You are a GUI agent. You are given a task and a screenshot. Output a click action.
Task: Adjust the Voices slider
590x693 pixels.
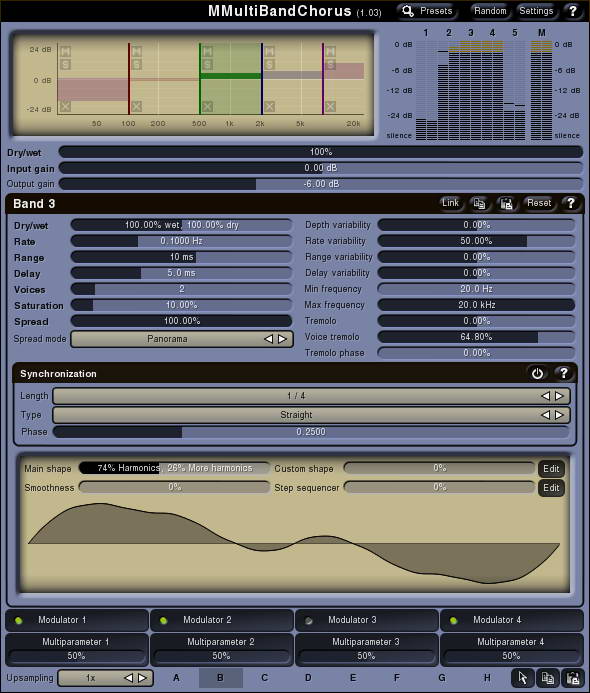181,289
